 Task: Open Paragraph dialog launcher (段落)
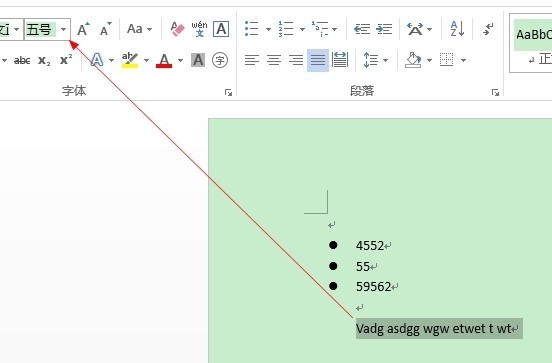(x=496, y=93)
